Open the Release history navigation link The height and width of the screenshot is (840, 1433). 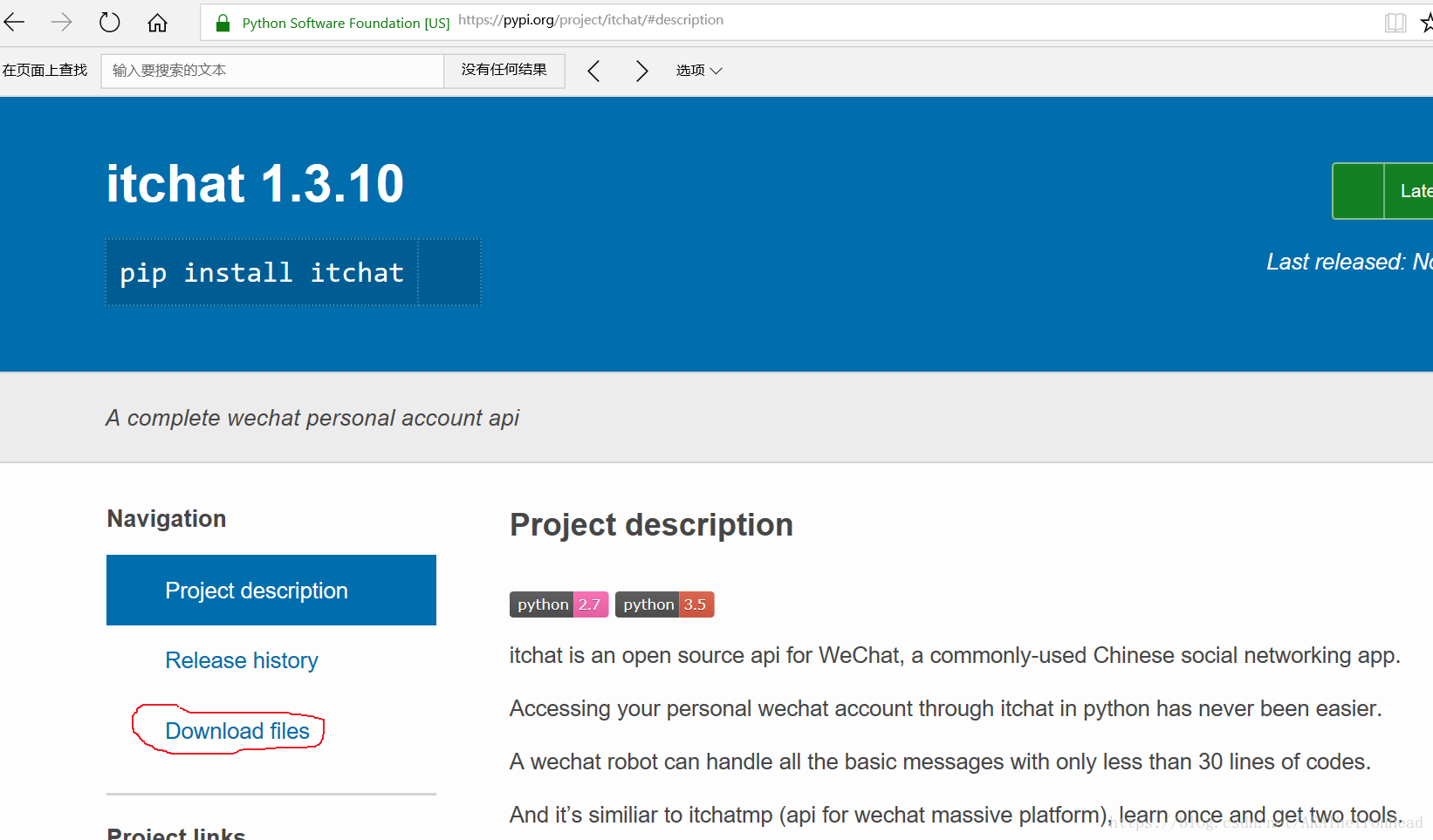242,660
